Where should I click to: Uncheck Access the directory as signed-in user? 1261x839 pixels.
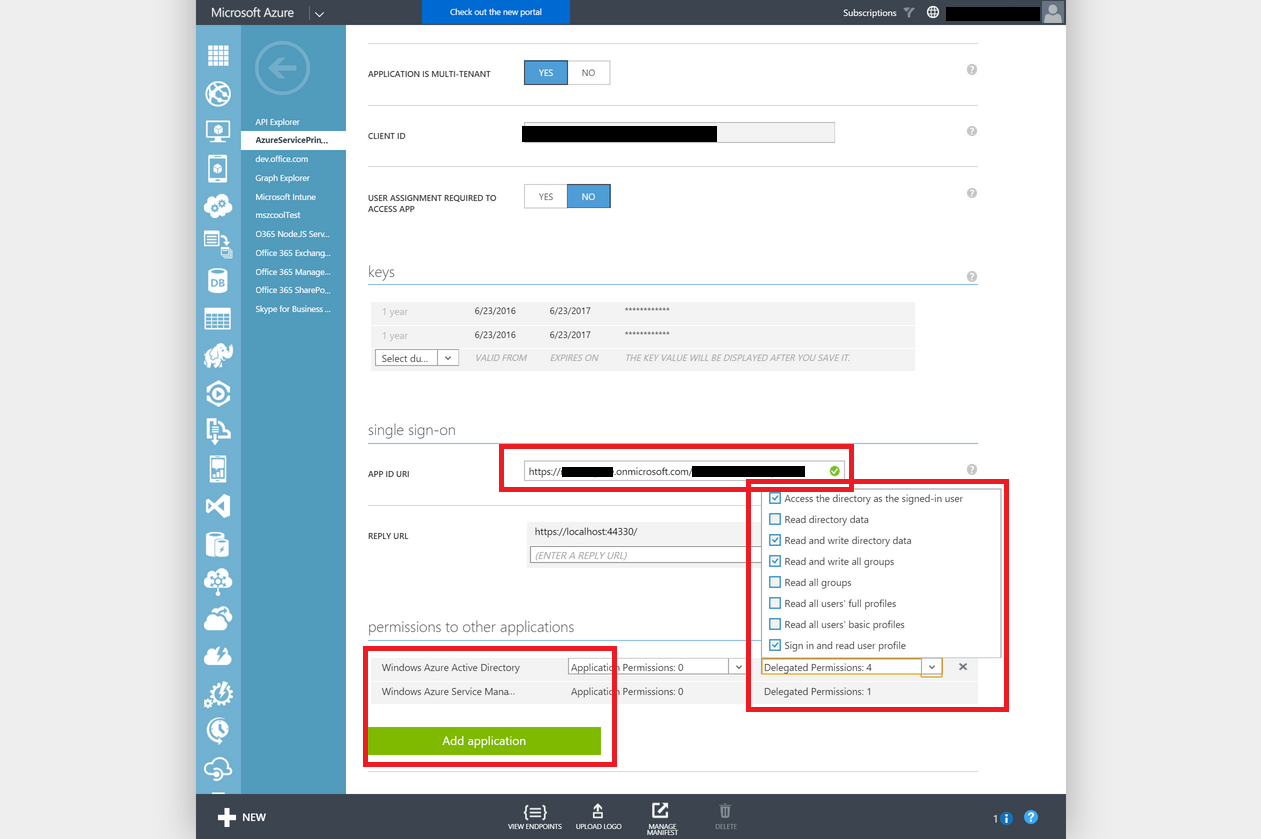775,498
